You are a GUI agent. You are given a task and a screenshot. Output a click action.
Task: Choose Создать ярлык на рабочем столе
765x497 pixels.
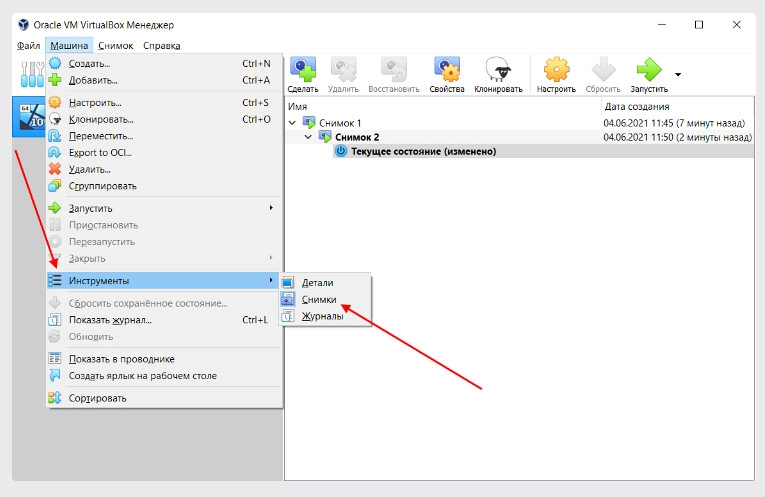coord(164,376)
